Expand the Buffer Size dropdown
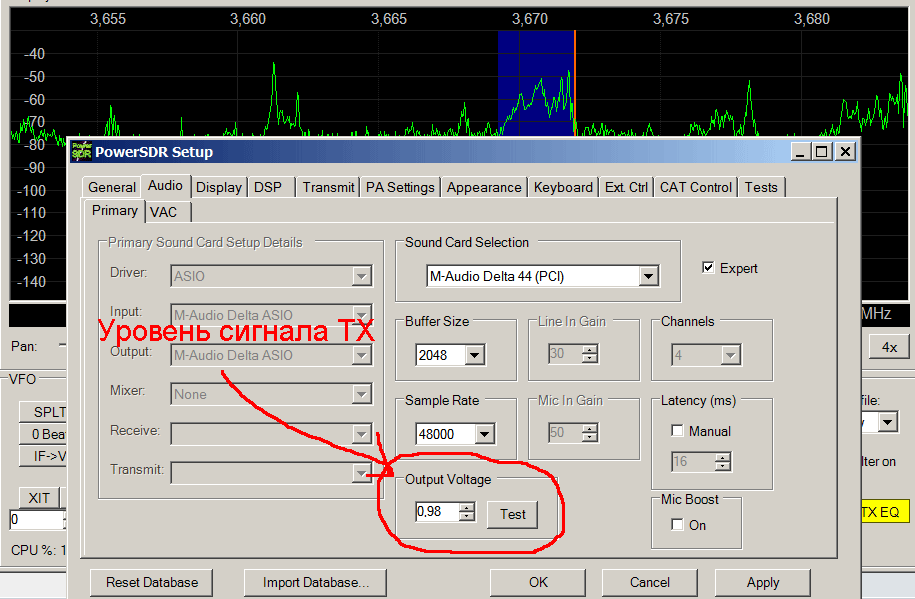This screenshot has height=599, width=915. coord(474,355)
